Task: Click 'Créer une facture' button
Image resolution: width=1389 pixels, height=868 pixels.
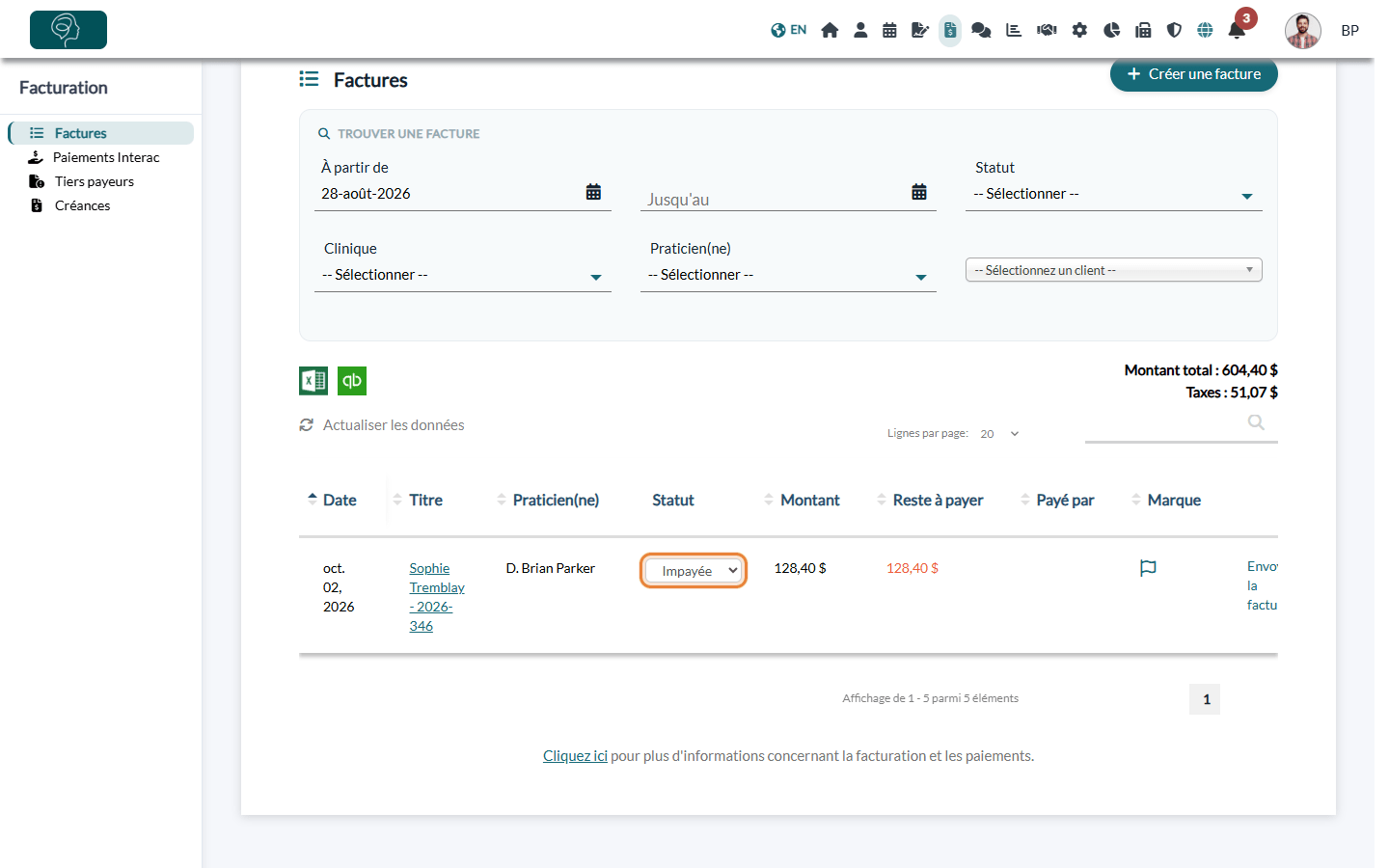Action: coord(1194,74)
